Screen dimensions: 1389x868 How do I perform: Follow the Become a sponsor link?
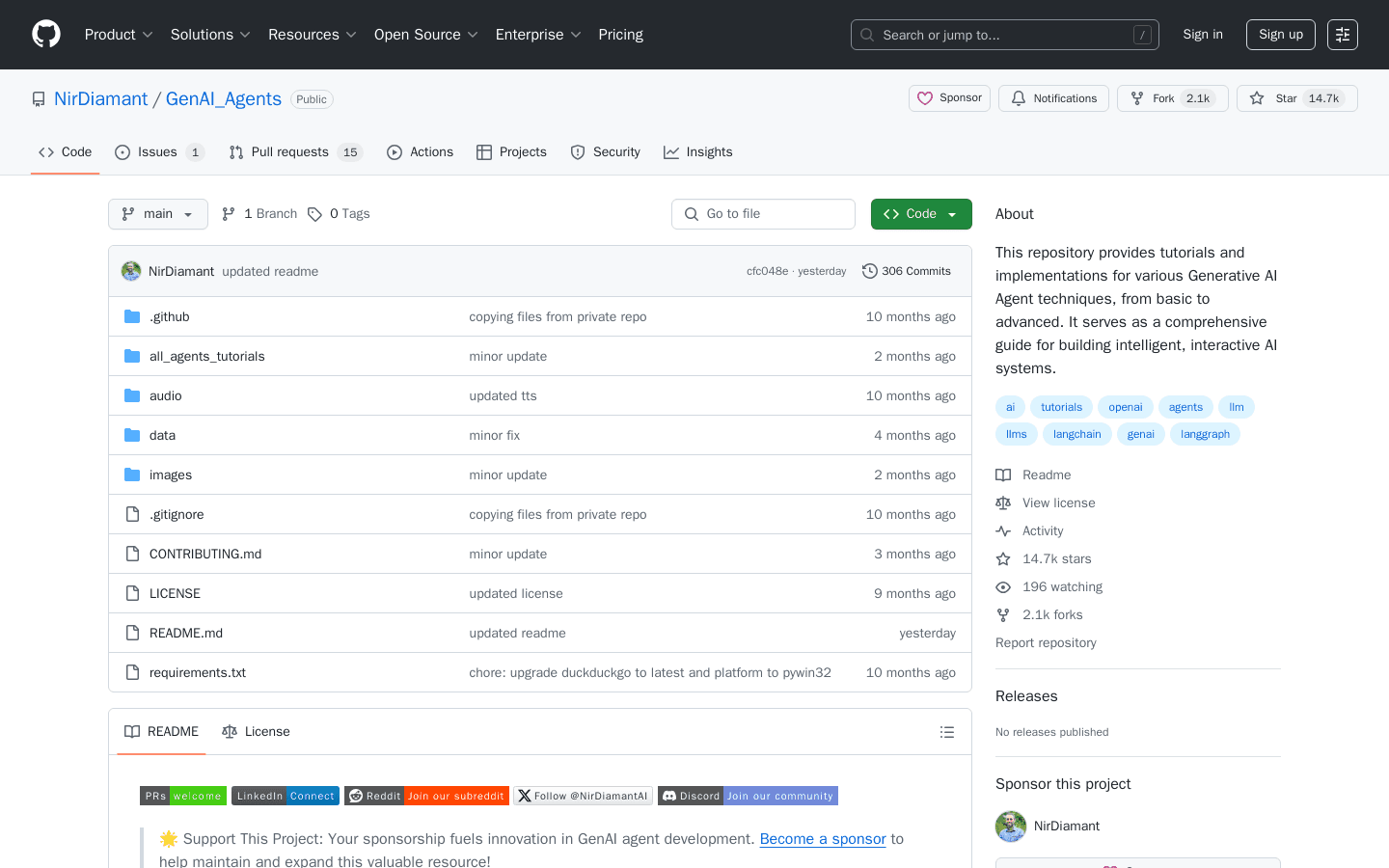click(x=823, y=839)
